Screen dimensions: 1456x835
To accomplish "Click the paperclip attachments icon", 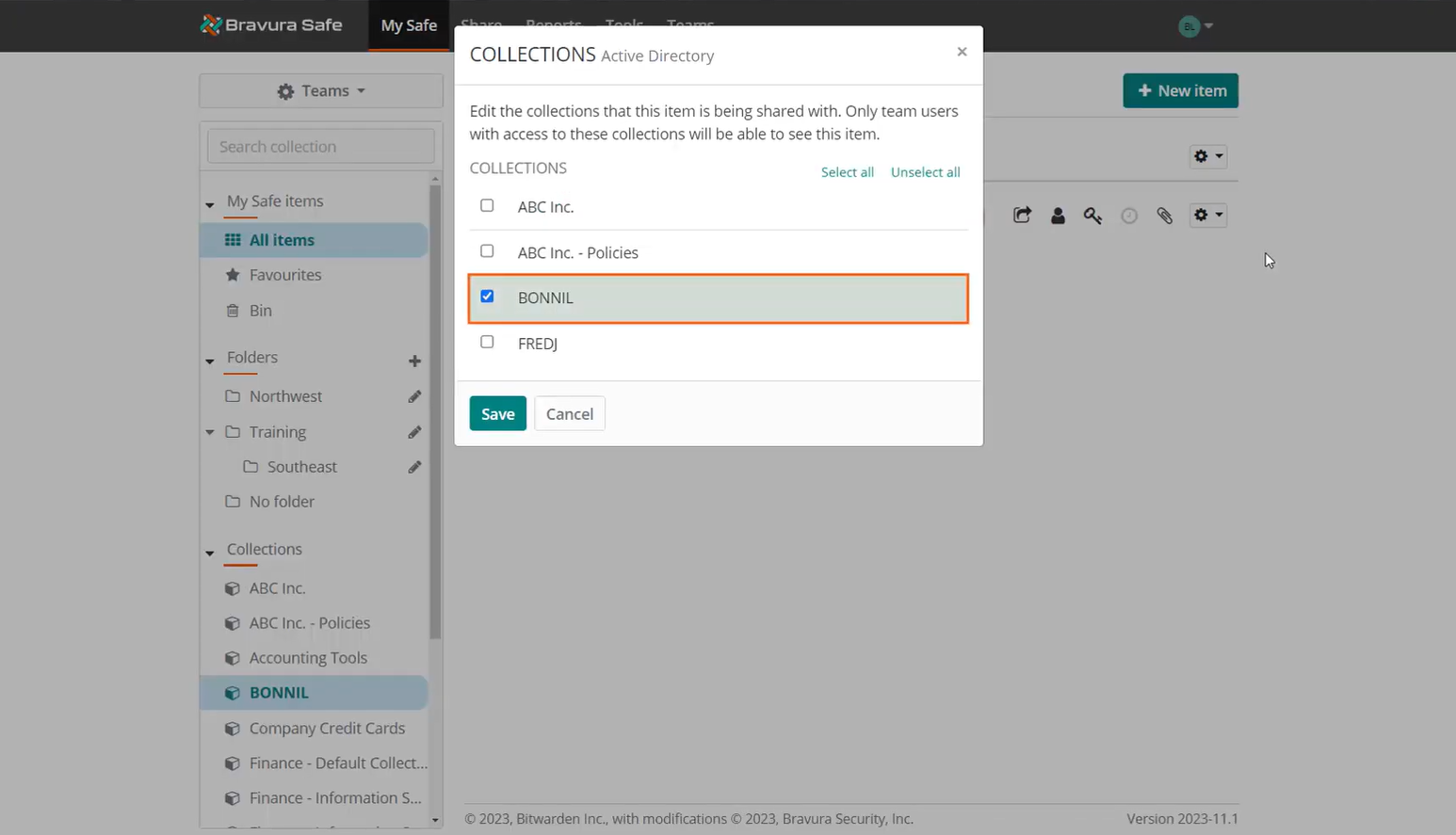I will pyautogui.click(x=1165, y=216).
